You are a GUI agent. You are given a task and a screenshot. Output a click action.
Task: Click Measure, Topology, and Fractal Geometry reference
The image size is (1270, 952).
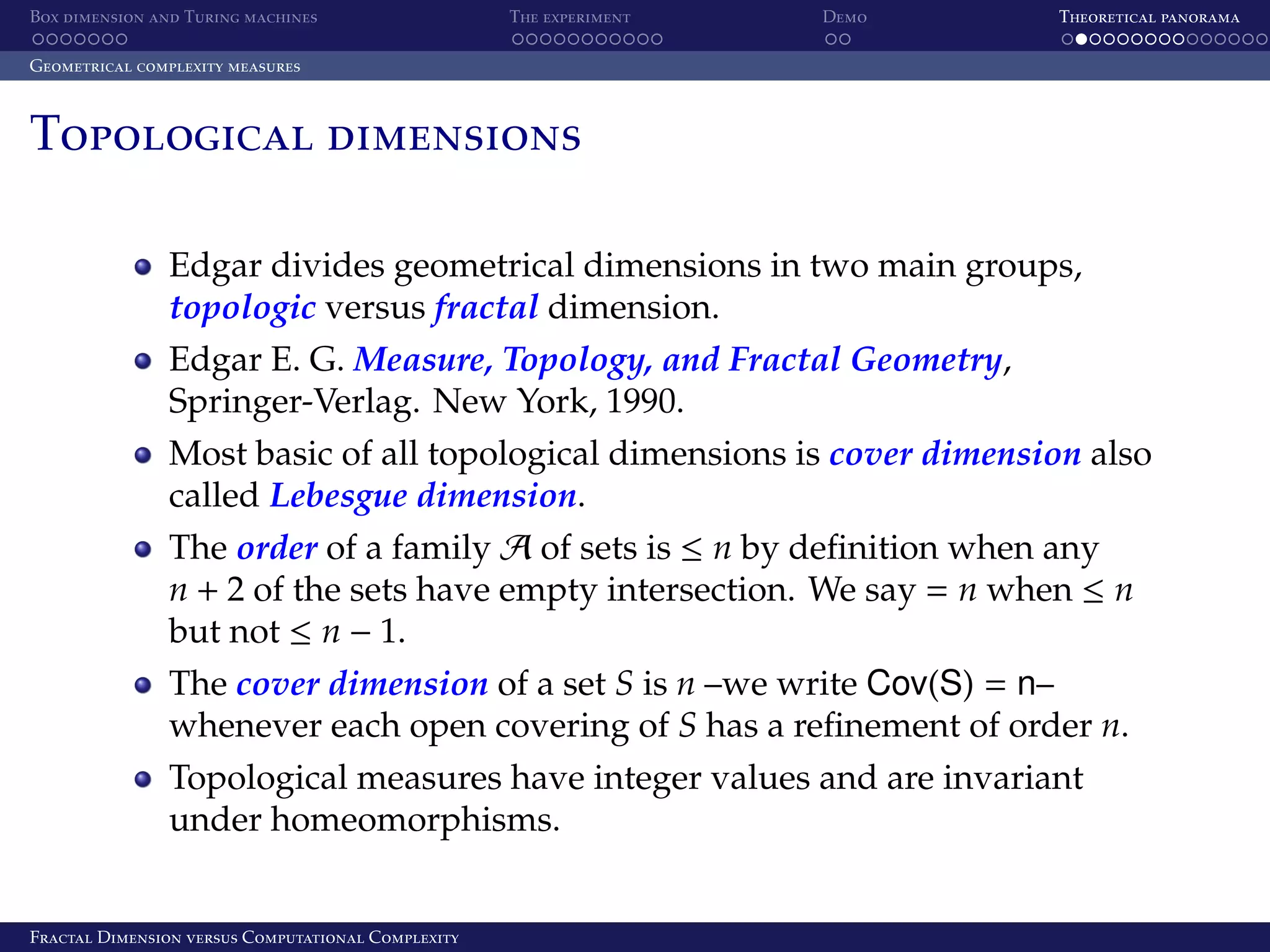678,359
